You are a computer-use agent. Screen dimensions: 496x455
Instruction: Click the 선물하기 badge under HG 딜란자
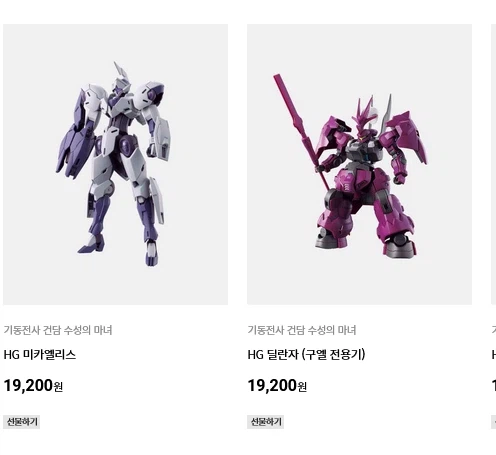[266, 422]
